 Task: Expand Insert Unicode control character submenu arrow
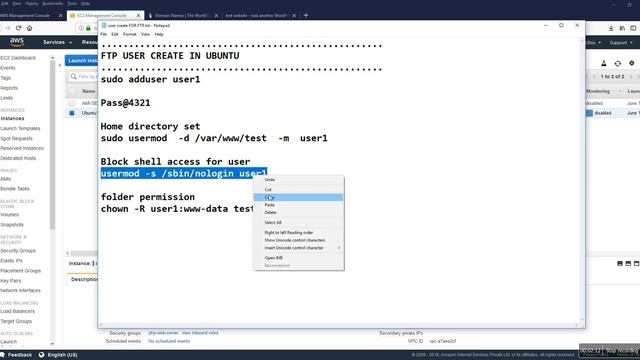click(339, 248)
